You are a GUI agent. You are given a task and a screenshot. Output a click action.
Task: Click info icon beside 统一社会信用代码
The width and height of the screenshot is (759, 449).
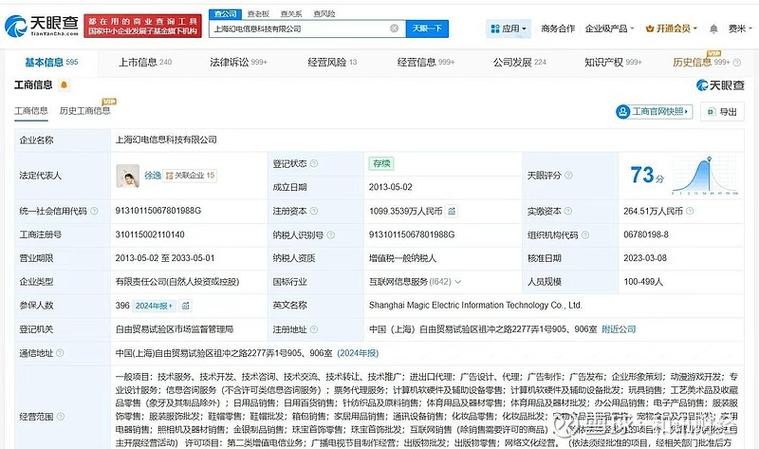[x=94, y=211]
